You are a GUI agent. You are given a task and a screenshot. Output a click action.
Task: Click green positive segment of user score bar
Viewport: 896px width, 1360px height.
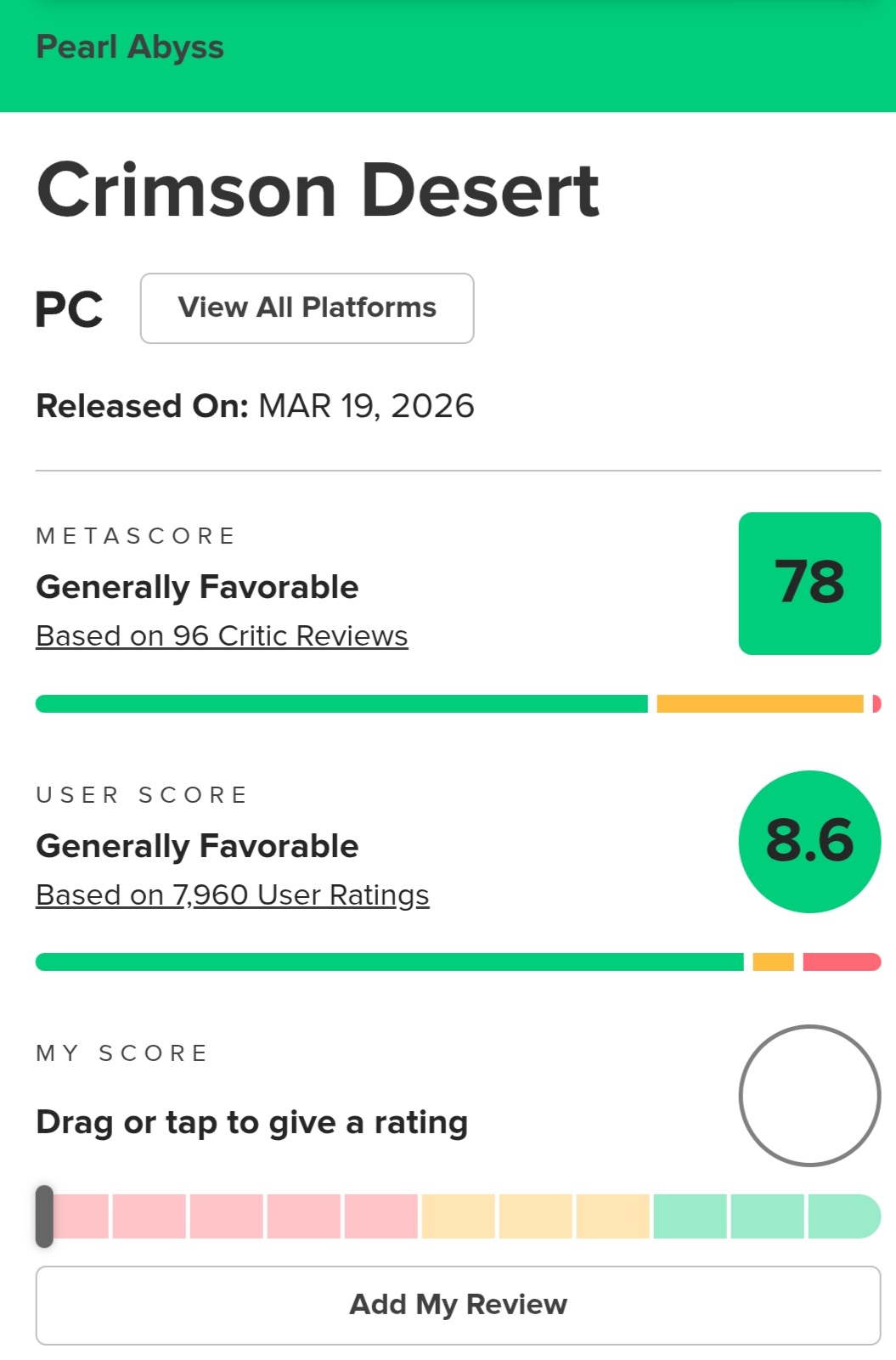389,962
